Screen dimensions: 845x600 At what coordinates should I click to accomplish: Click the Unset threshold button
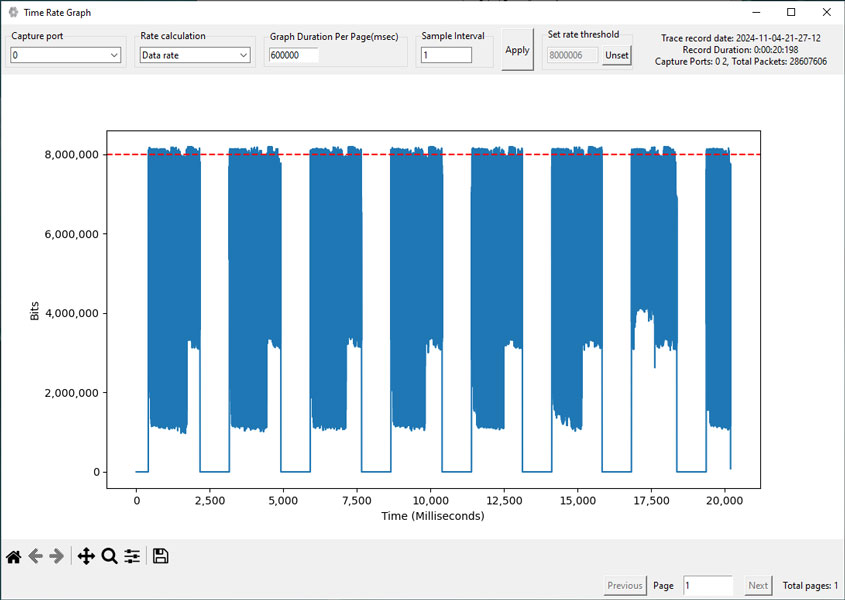pyautogui.click(x=617, y=55)
